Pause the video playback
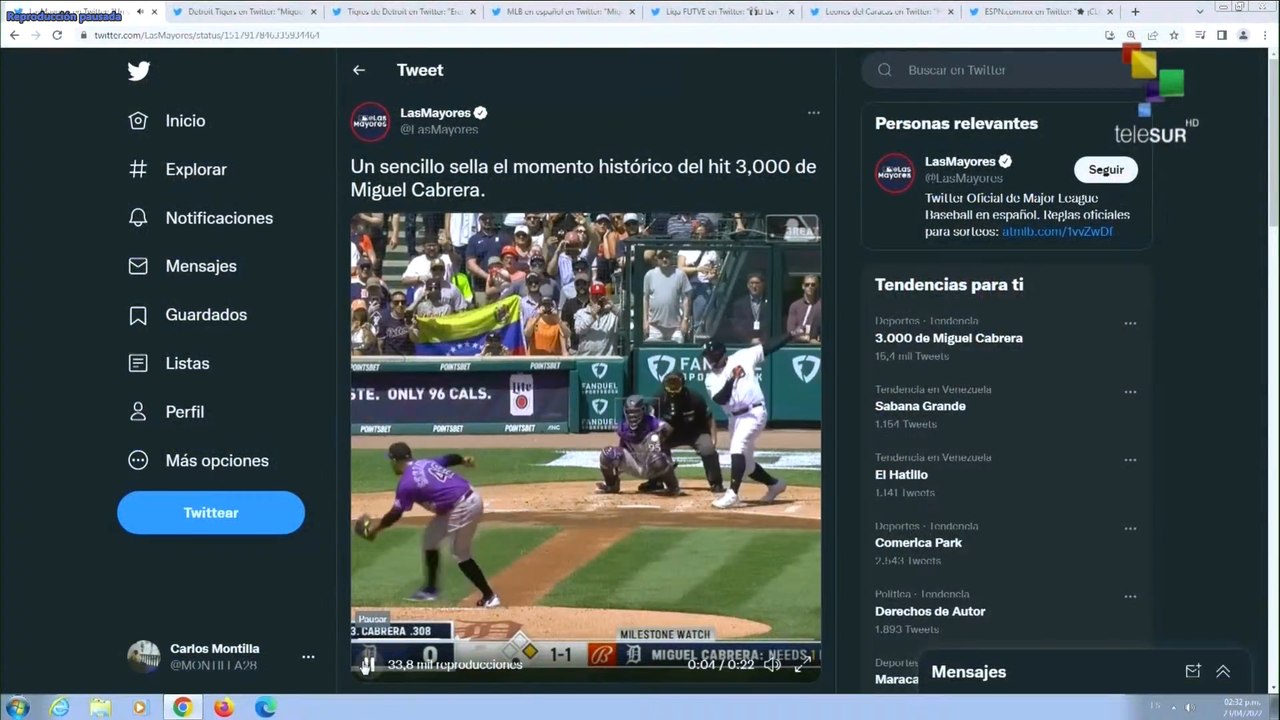Screen dimensions: 1280x720 pos(368,664)
